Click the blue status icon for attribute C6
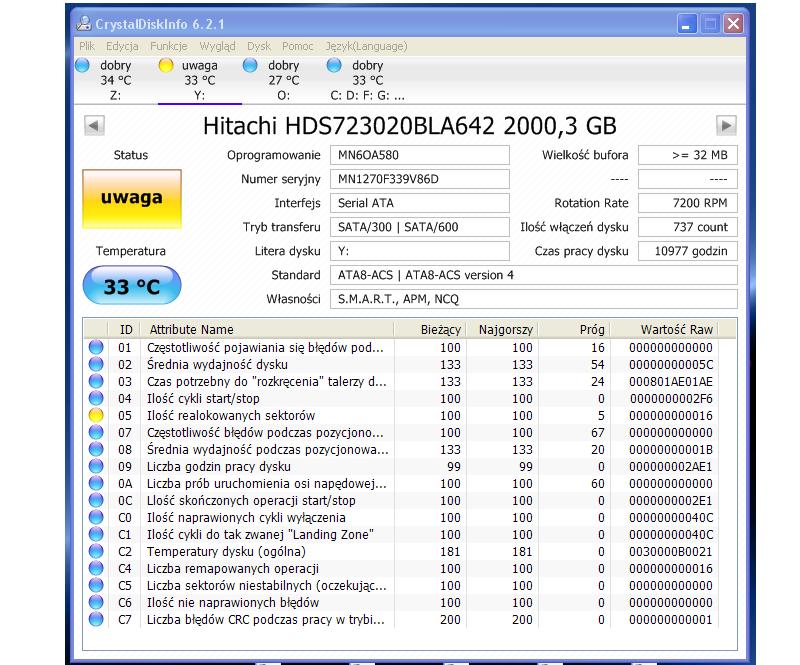Image resolution: width=800 pixels, height=665 pixels. (96, 602)
